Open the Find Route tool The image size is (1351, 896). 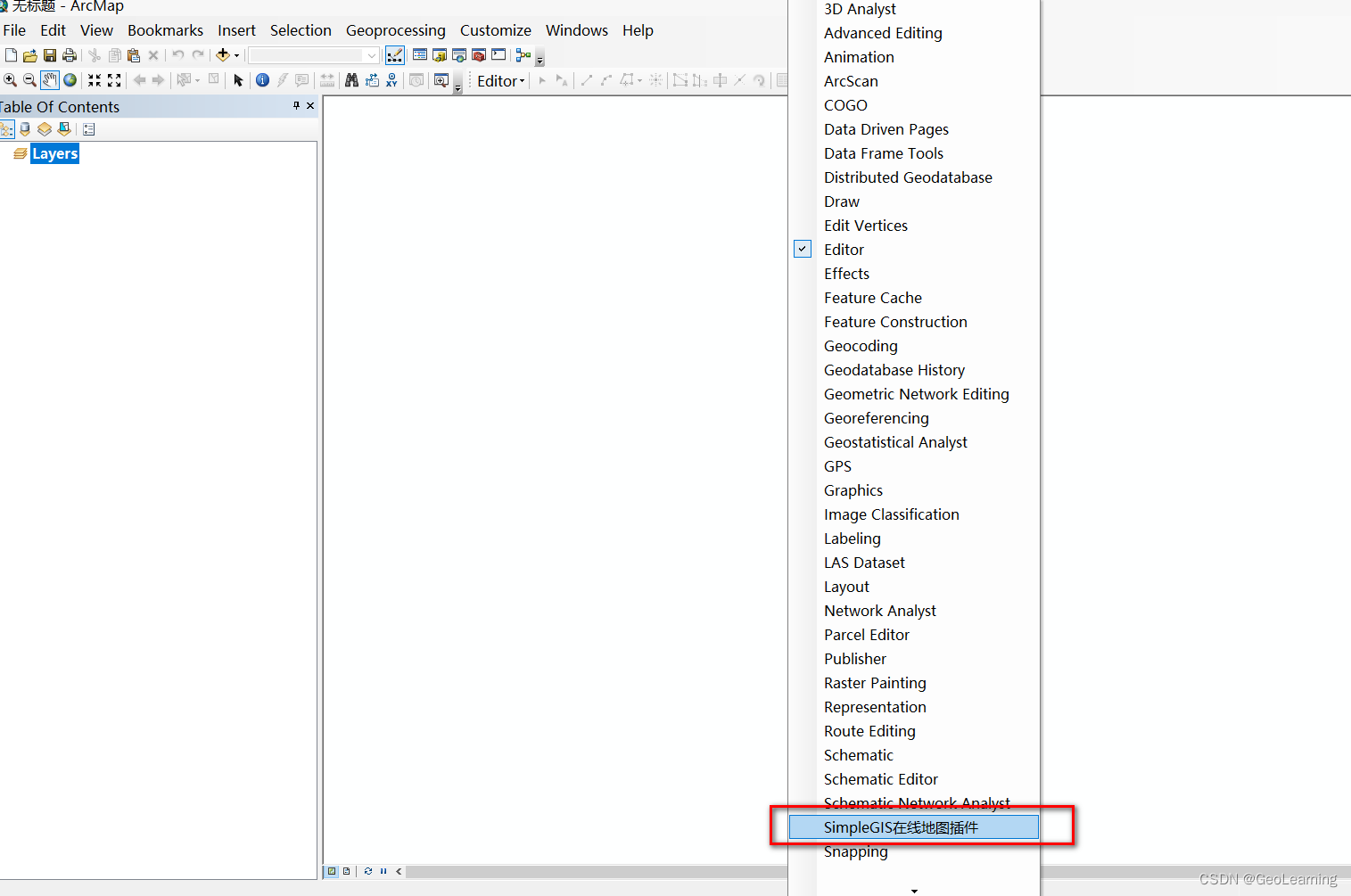[372, 80]
